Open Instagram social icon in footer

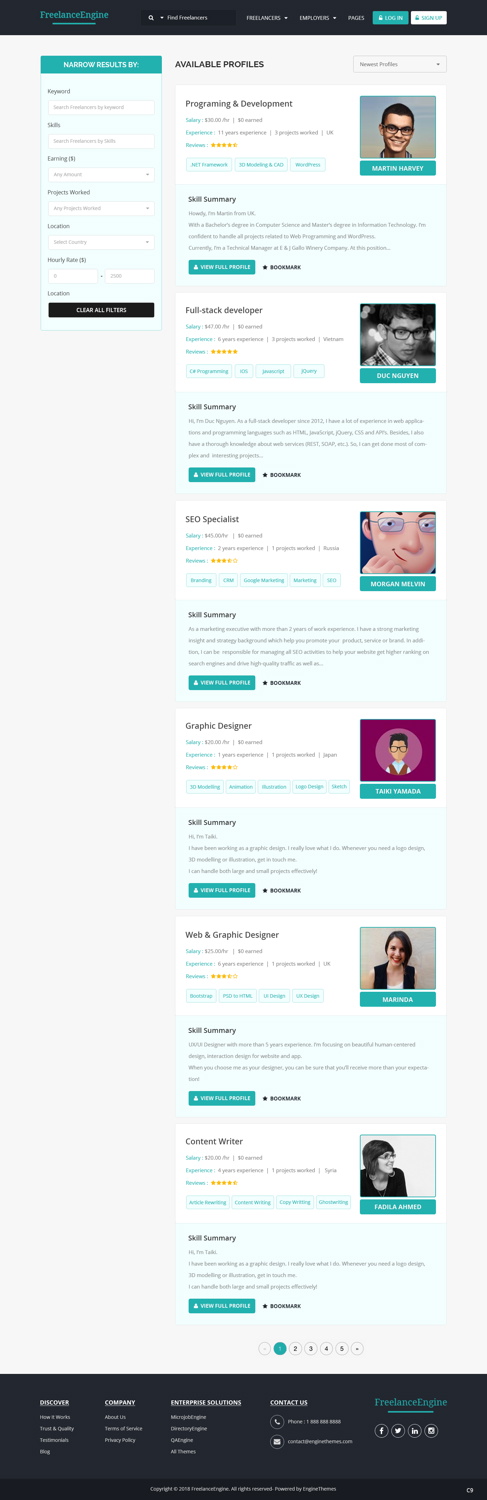(x=432, y=1431)
